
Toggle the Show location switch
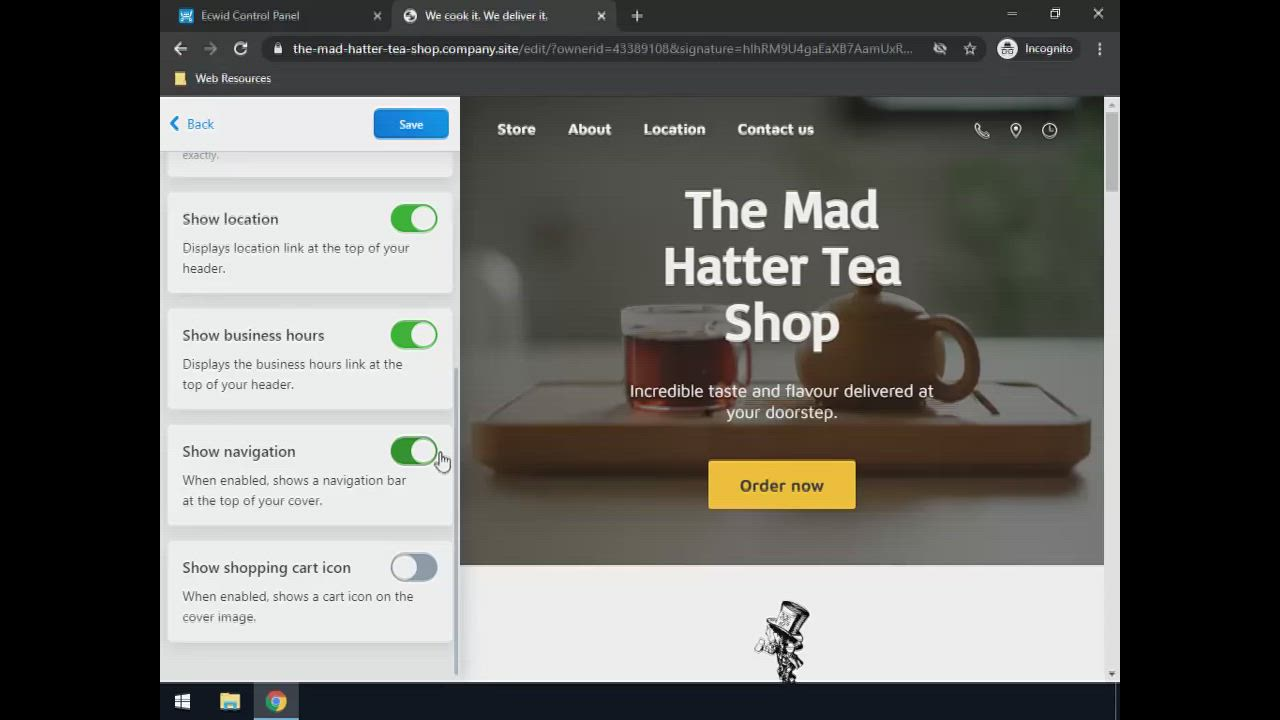coord(414,219)
